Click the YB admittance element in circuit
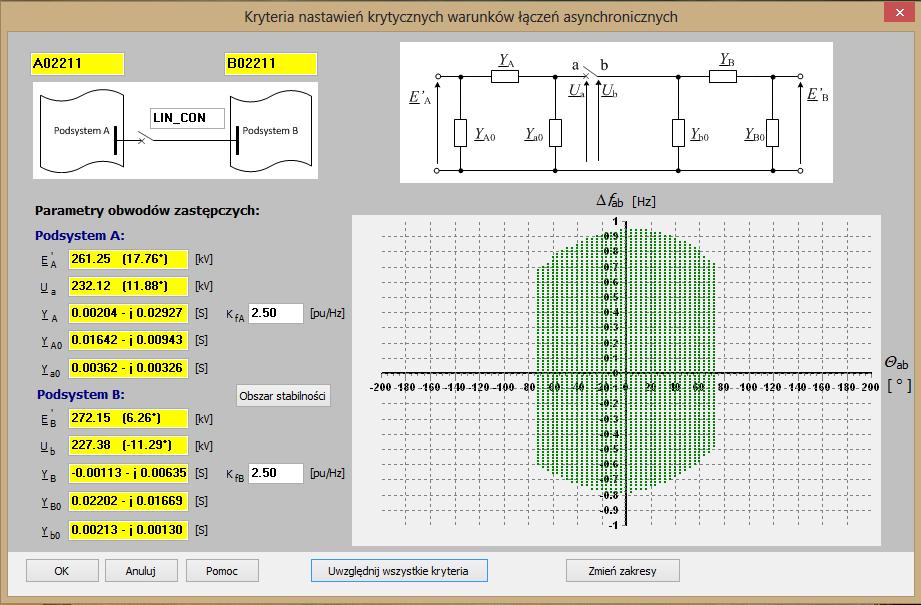 tap(722, 76)
